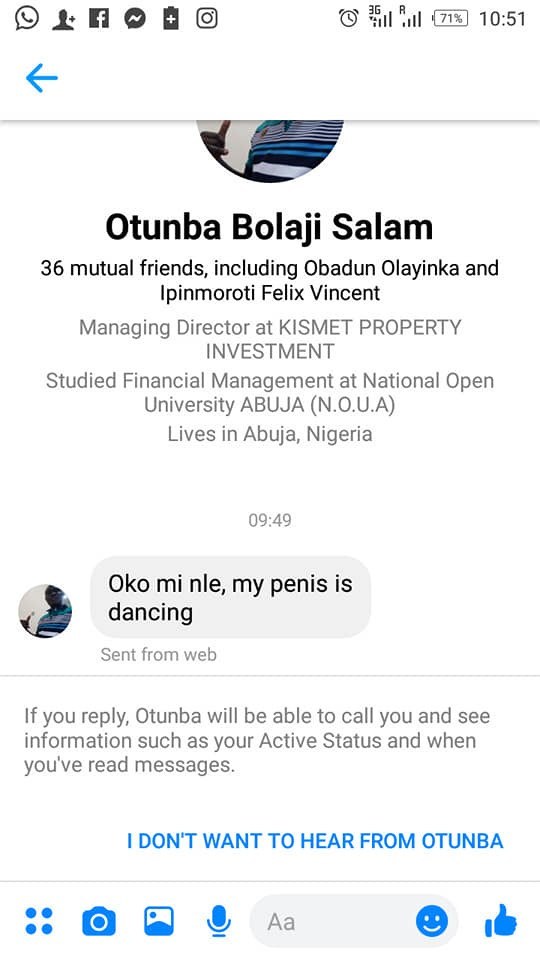Tap the Messenger notification icon in status bar

click(135, 19)
